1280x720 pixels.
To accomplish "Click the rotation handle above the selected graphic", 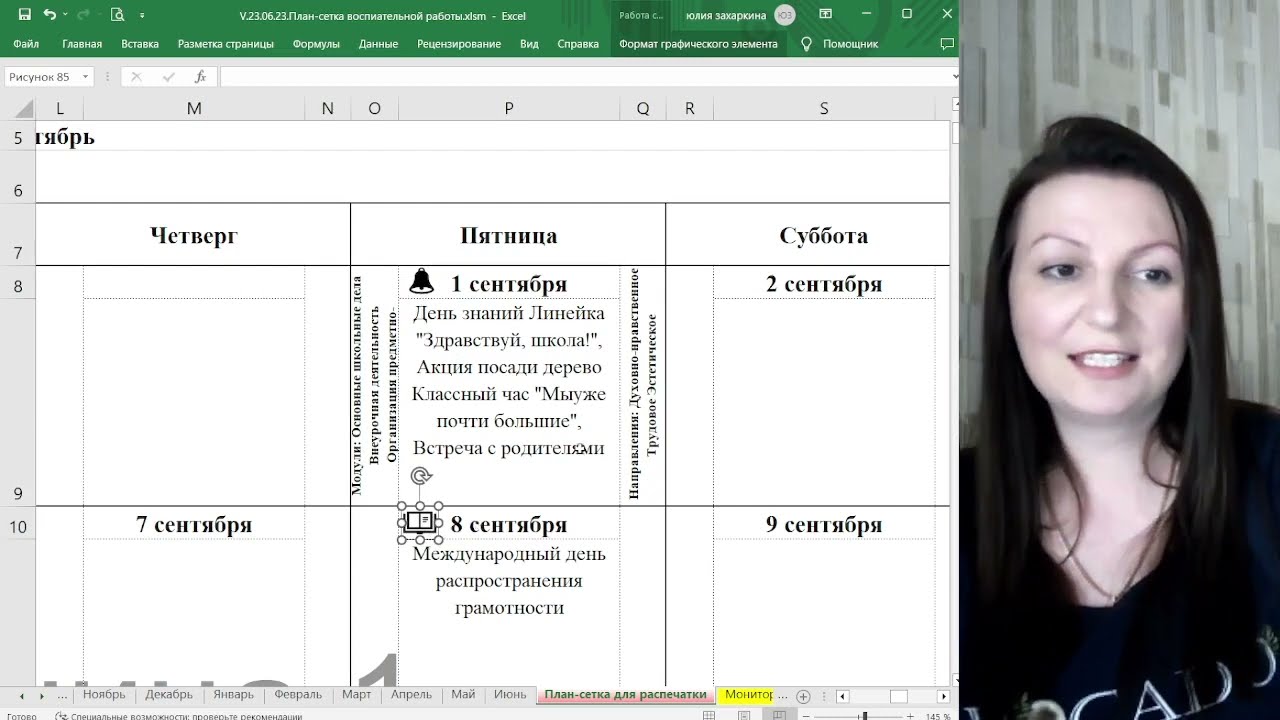I will pyautogui.click(x=421, y=477).
